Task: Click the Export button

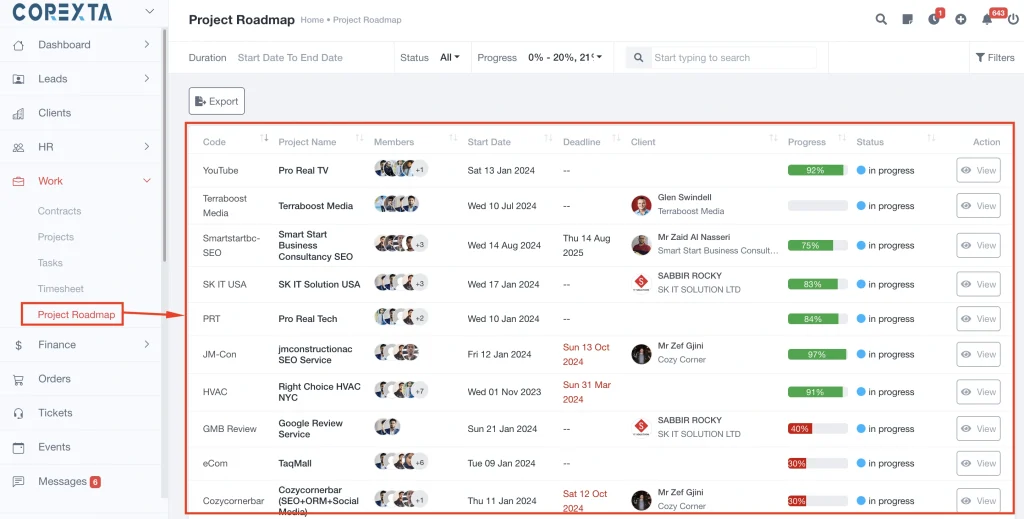Action: [x=217, y=101]
